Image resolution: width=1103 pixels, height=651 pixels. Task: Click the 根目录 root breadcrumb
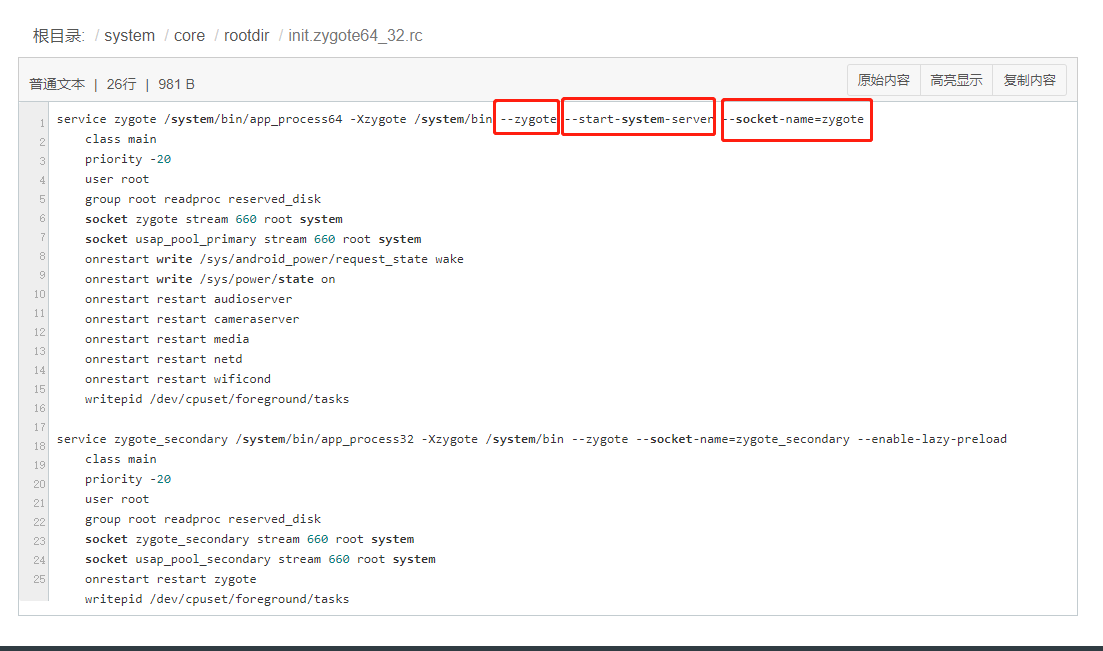click(58, 36)
